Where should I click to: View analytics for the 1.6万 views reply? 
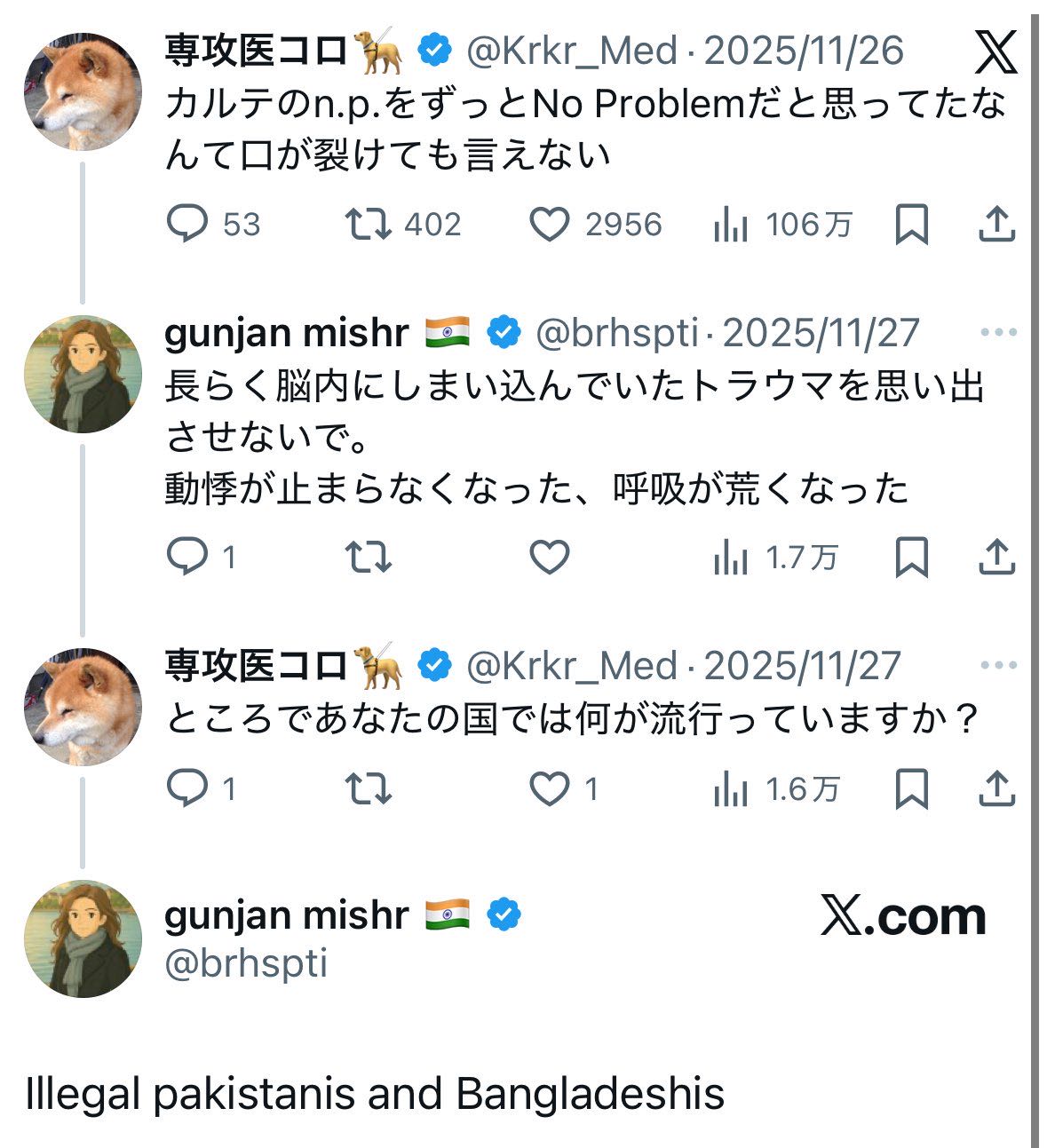pyautogui.click(x=731, y=789)
